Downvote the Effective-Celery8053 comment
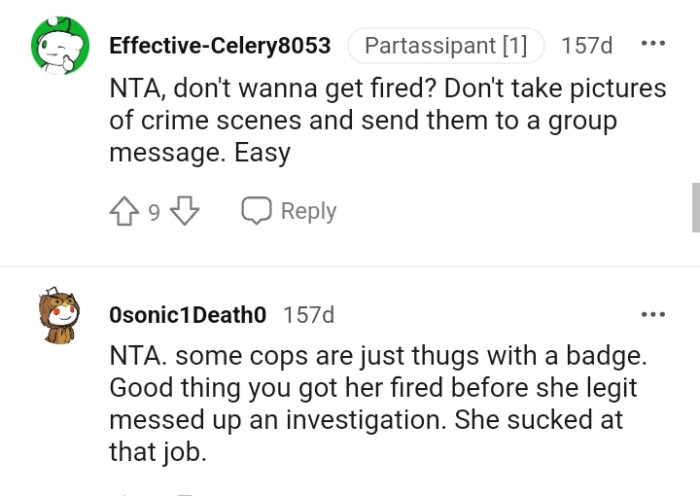 (x=186, y=211)
